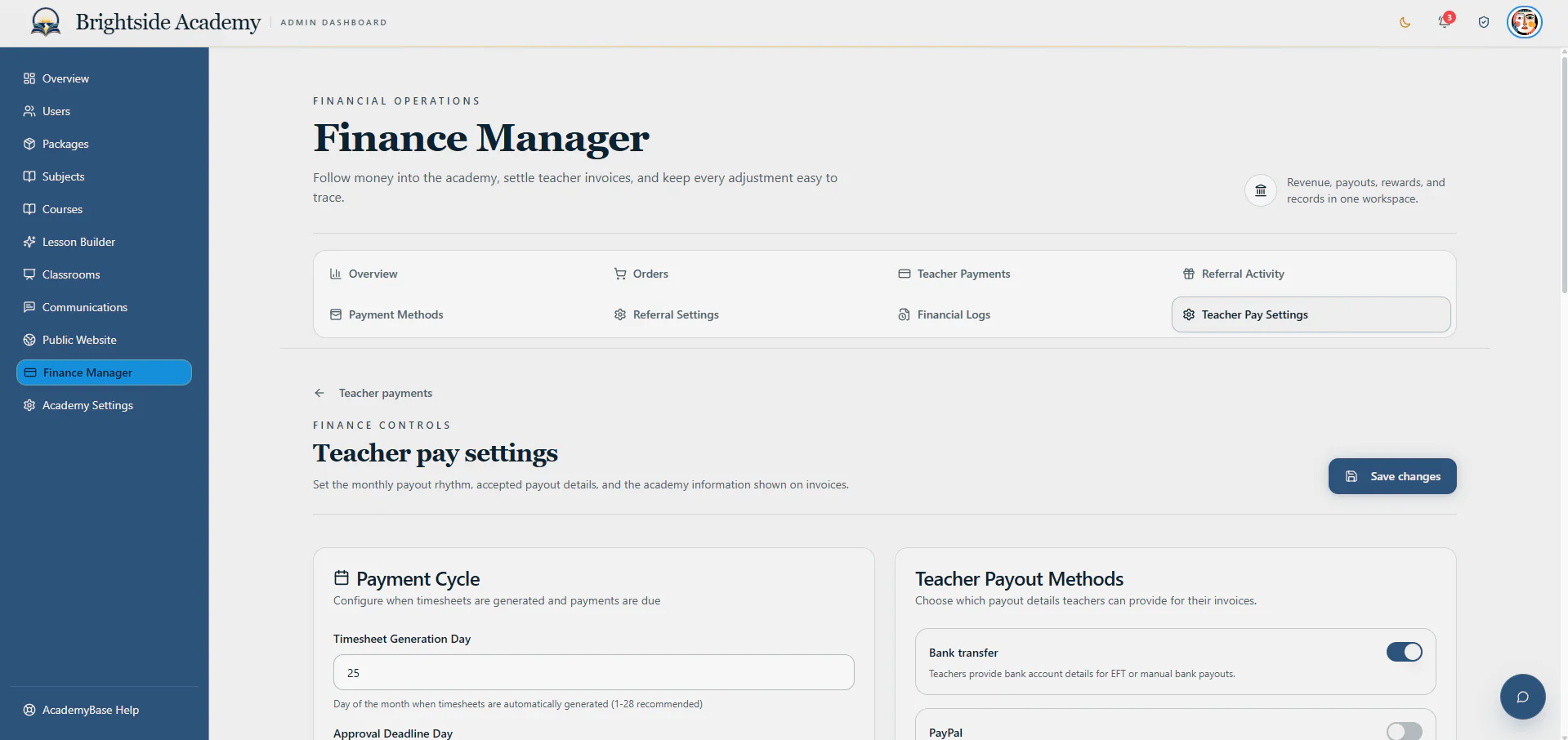
Task: Click the "ADMIN DASHBOARD" header text
Action: [x=333, y=23]
